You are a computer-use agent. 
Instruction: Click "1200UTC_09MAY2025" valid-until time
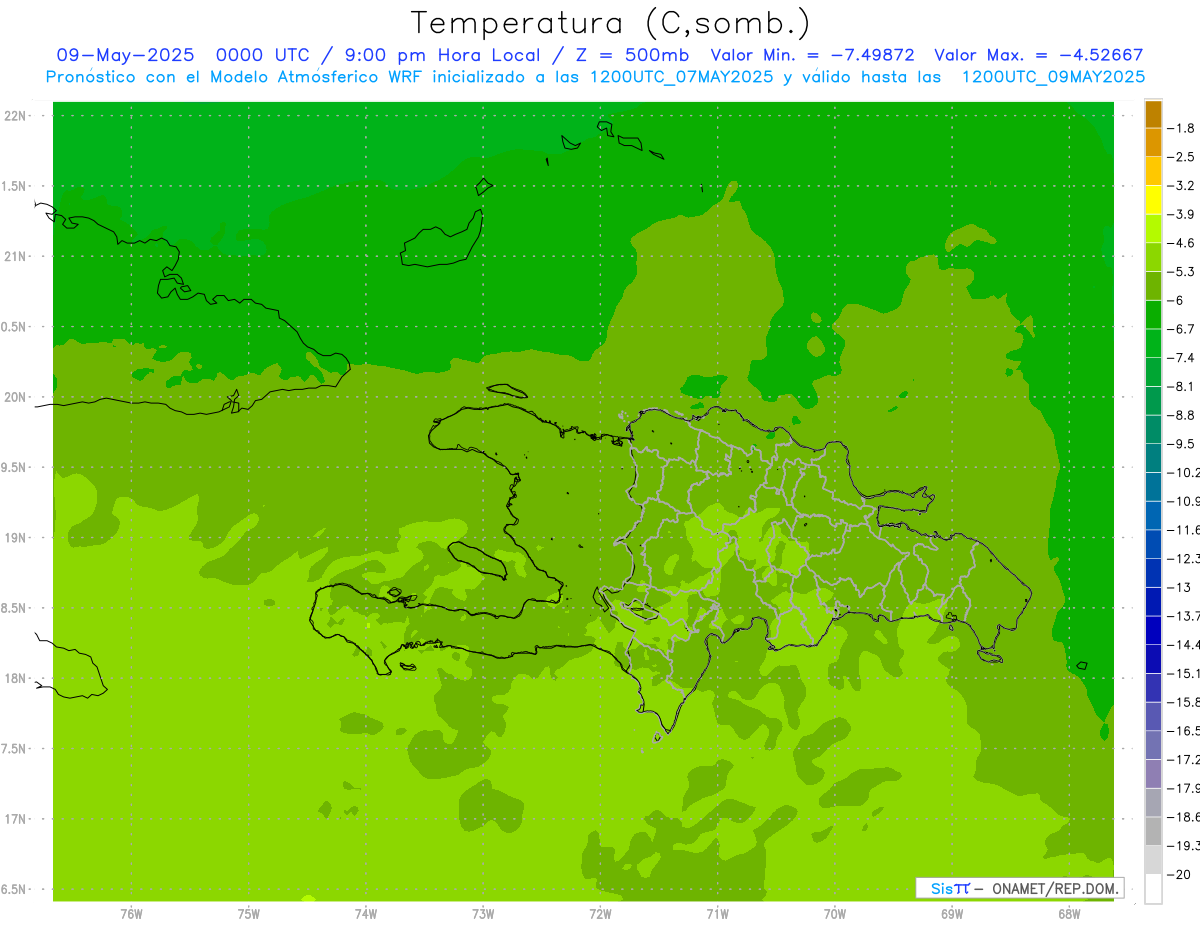[1053, 76]
